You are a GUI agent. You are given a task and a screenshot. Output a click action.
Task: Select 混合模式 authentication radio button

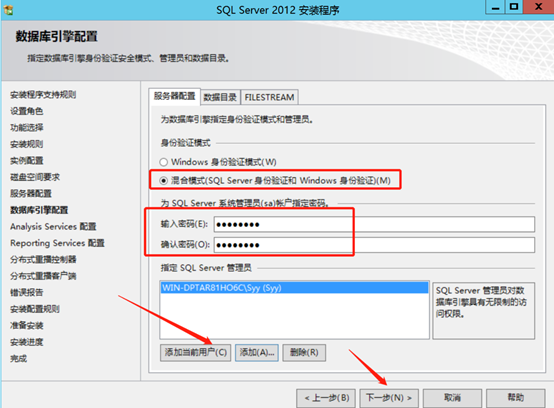(x=163, y=181)
